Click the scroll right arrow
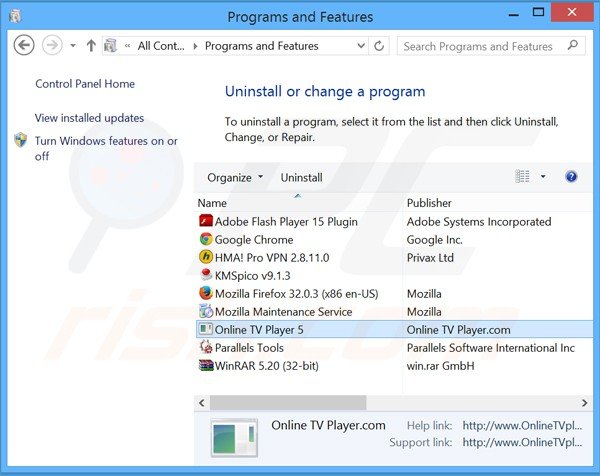 click(x=584, y=403)
